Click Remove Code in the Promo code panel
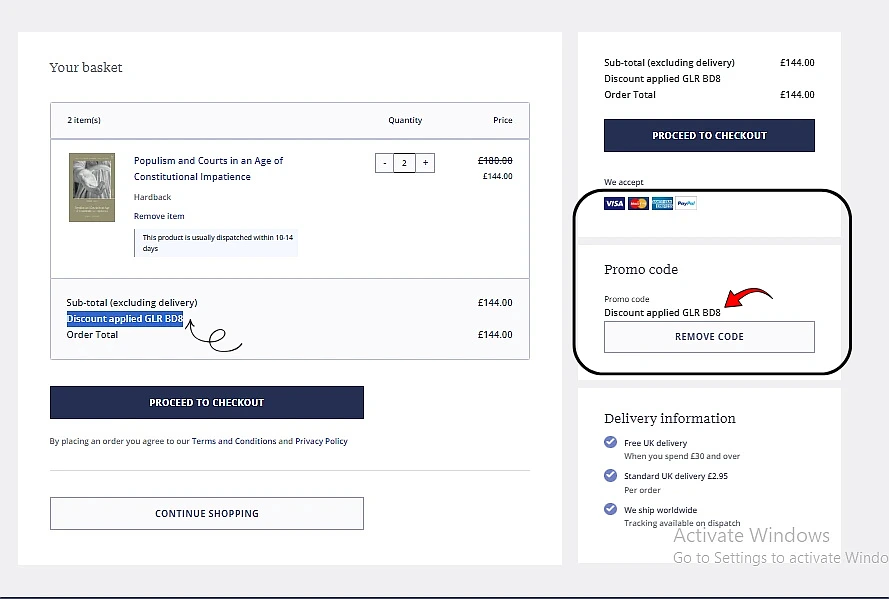 coord(709,337)
